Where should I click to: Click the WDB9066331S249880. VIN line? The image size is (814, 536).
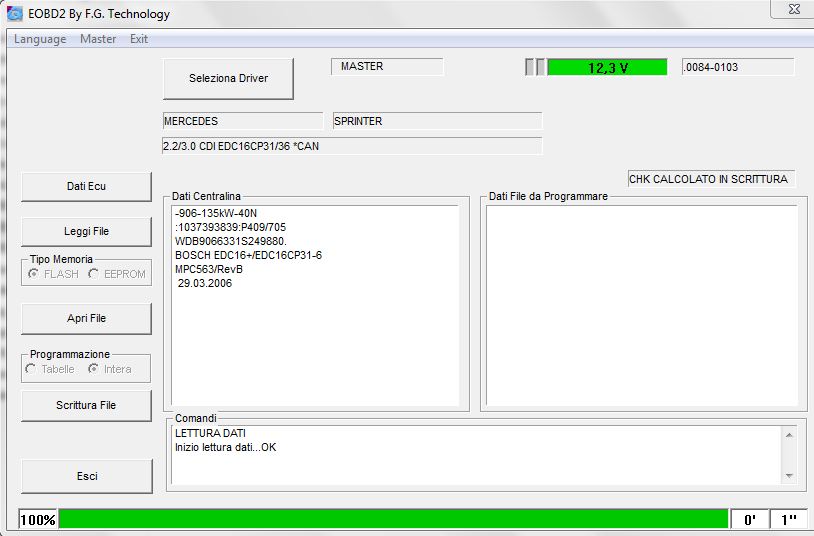coord(231,242)
